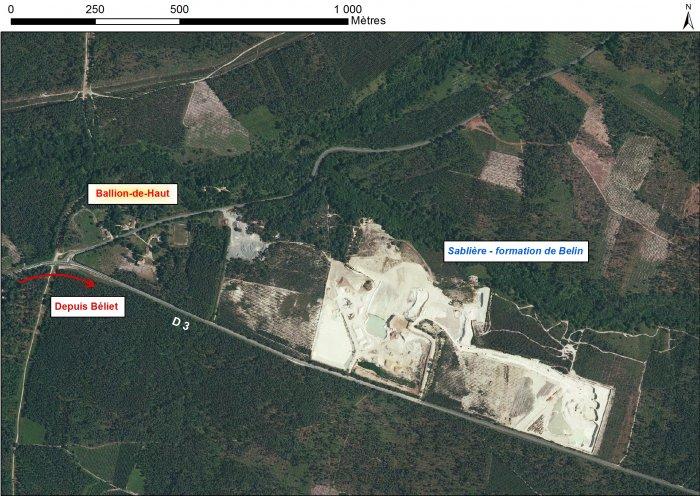Click the north arrow icon

688,17
